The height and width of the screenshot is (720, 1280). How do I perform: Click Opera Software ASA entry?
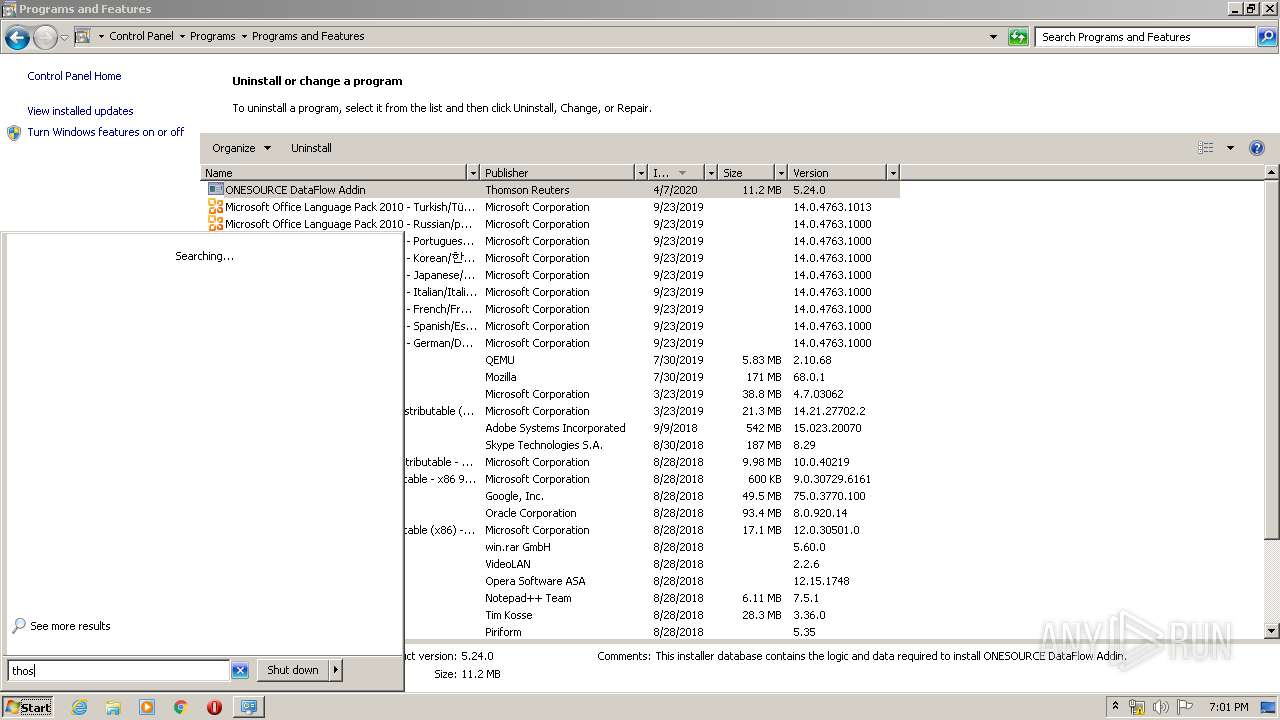pyautogui.click(x=535, y=581)
